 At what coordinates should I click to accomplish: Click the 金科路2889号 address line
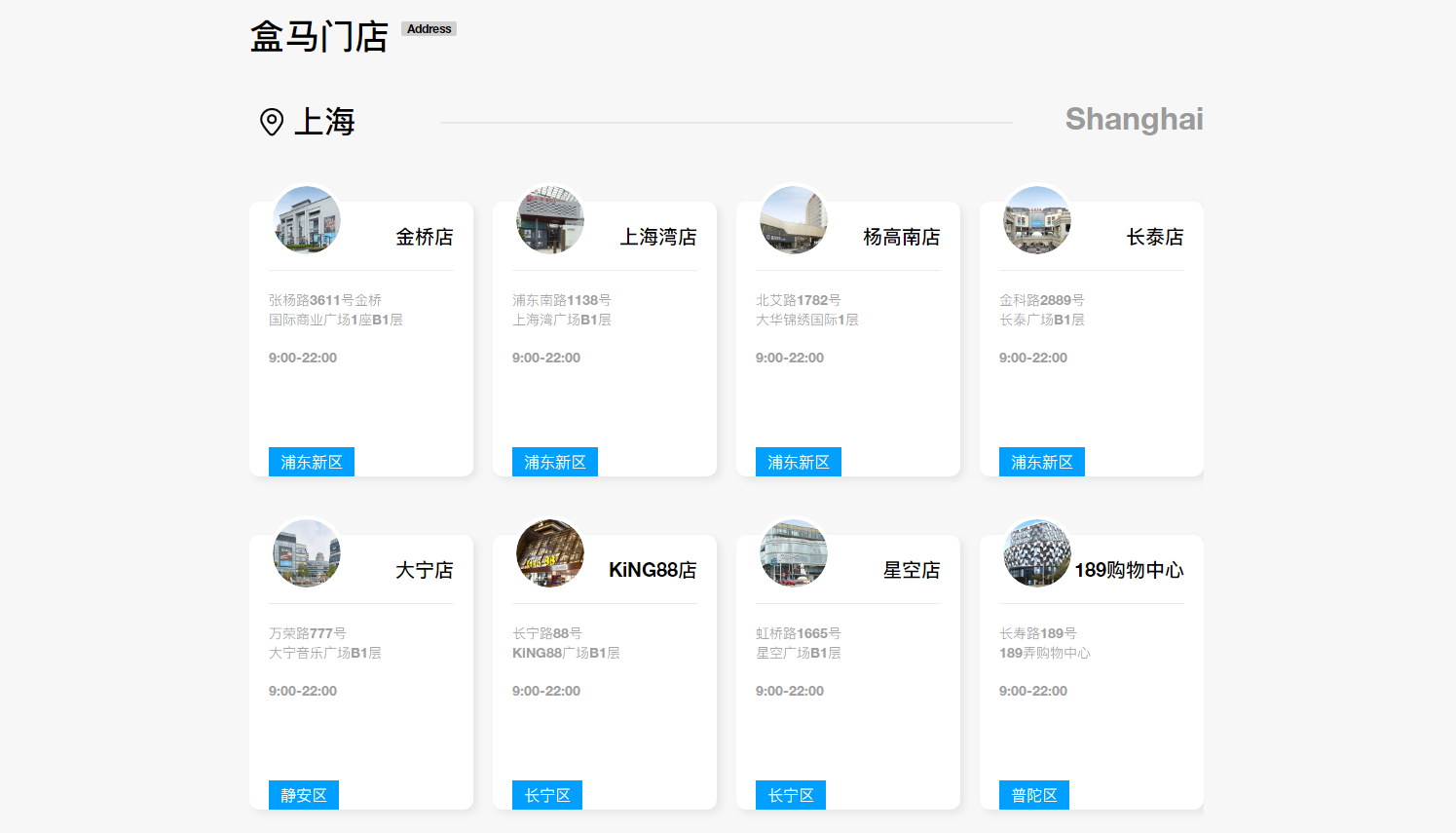point(1042,300)
